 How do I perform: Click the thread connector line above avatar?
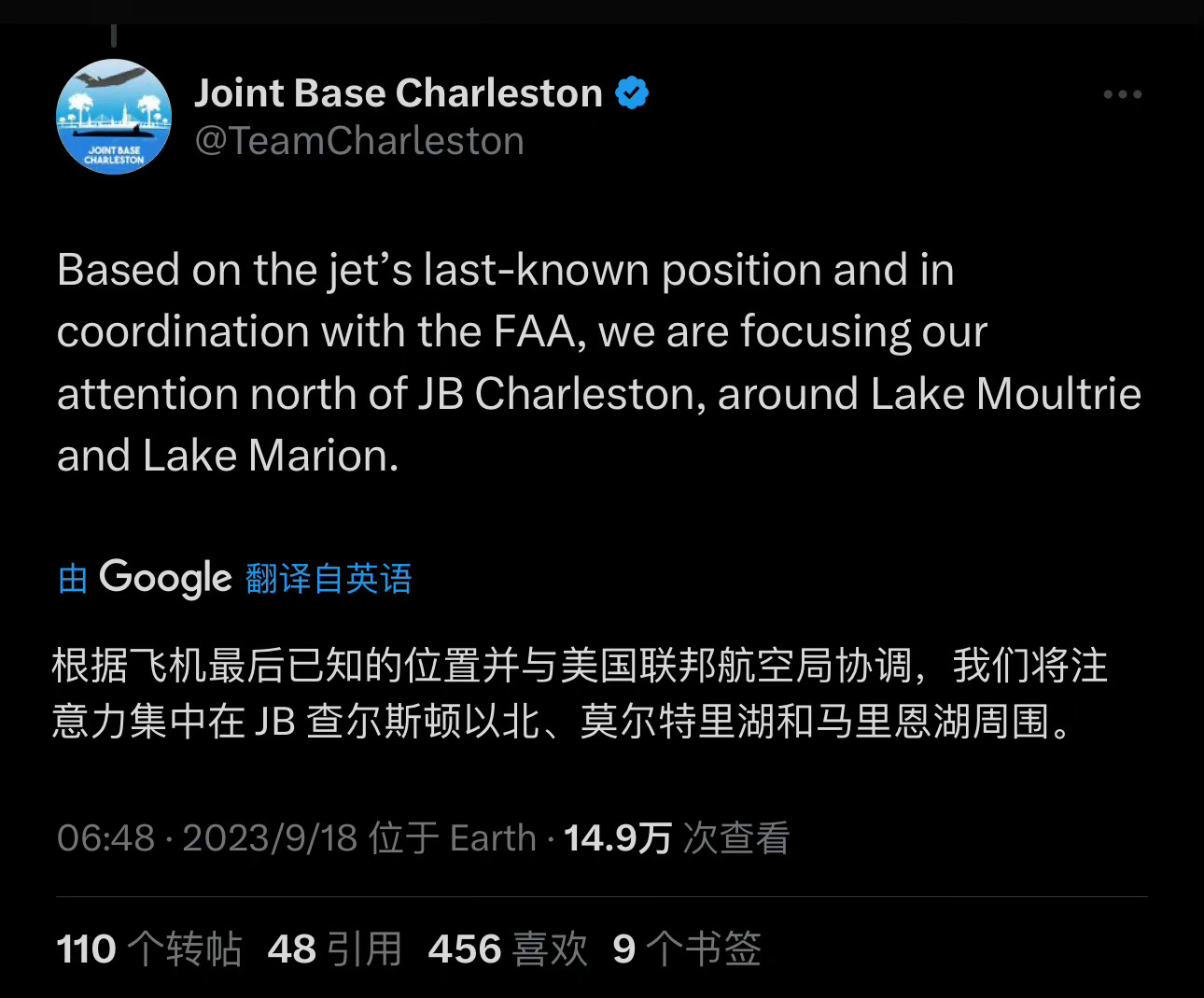pyautogui.click(x=114, y=35)
